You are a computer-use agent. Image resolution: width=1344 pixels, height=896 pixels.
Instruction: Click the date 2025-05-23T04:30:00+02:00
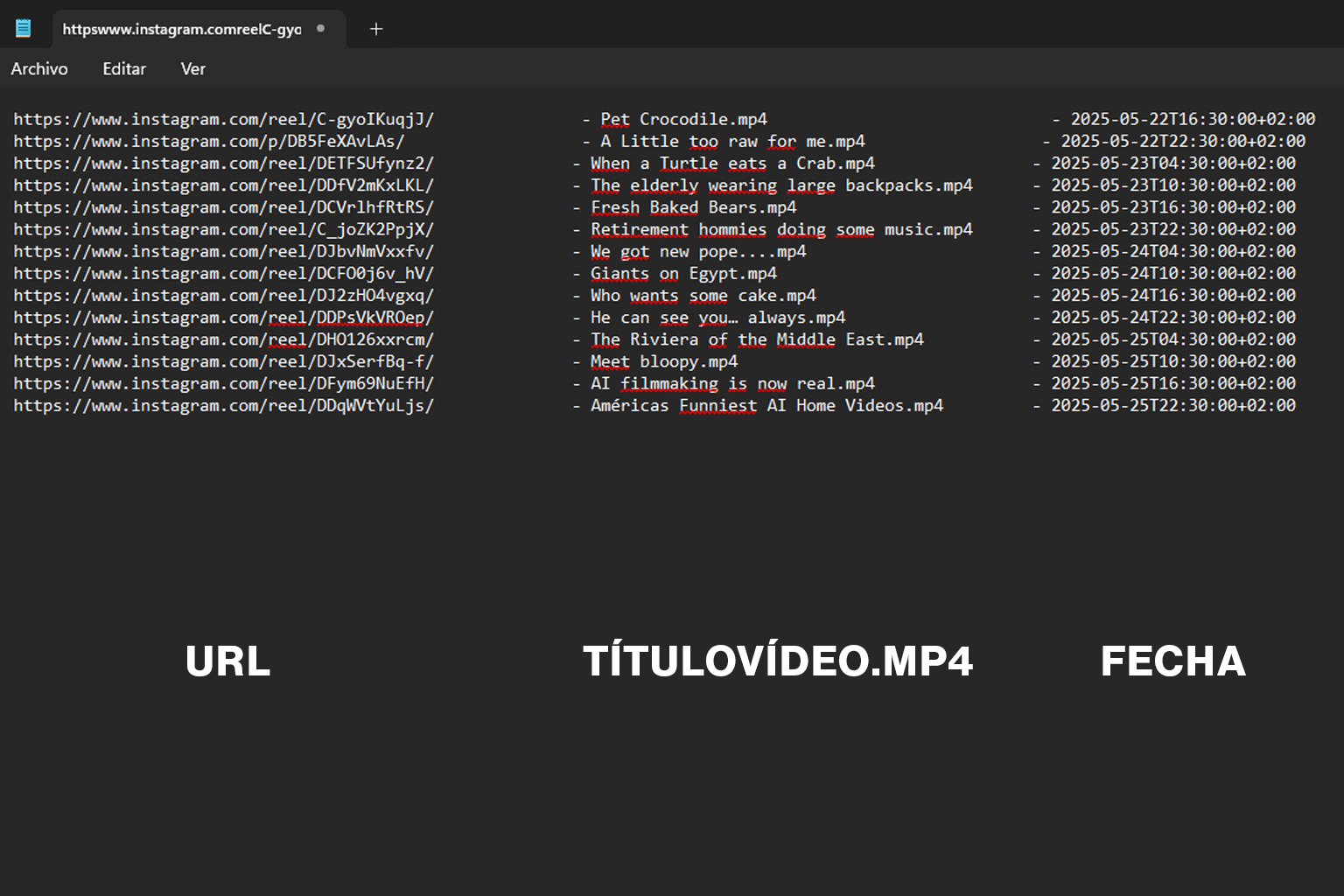click(x=1174, y=164)
